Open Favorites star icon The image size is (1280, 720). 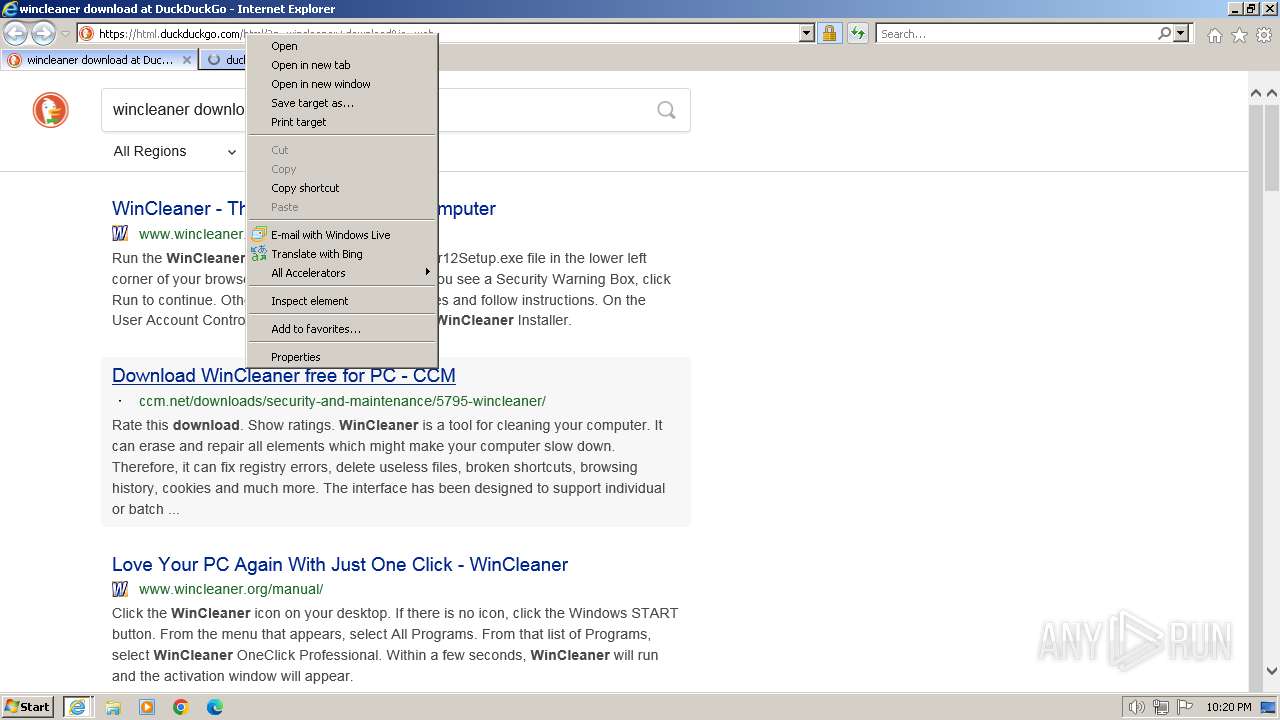(1239, 35)
